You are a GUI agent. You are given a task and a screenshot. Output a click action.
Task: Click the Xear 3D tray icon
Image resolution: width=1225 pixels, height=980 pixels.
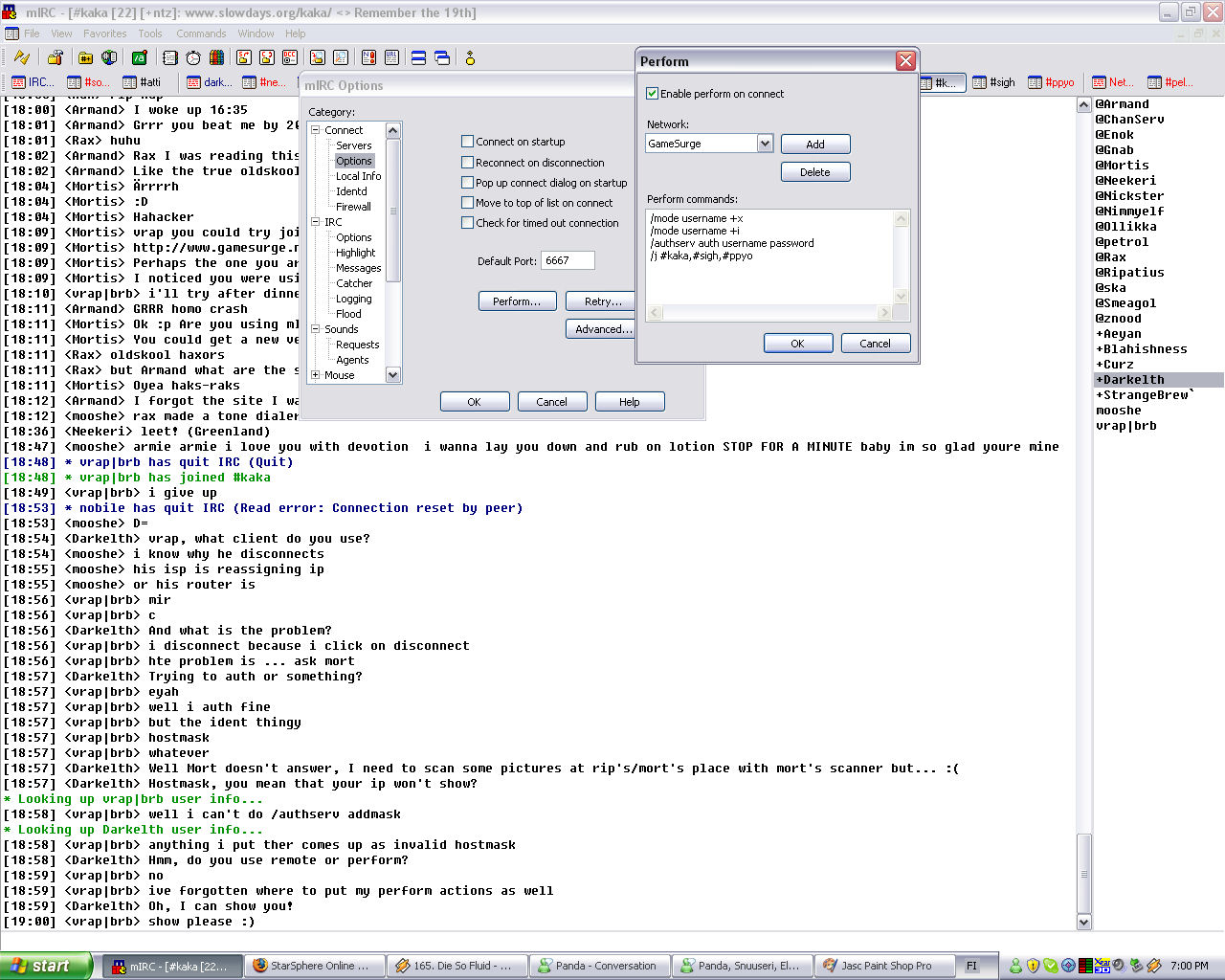click(x=1102, y=966)
